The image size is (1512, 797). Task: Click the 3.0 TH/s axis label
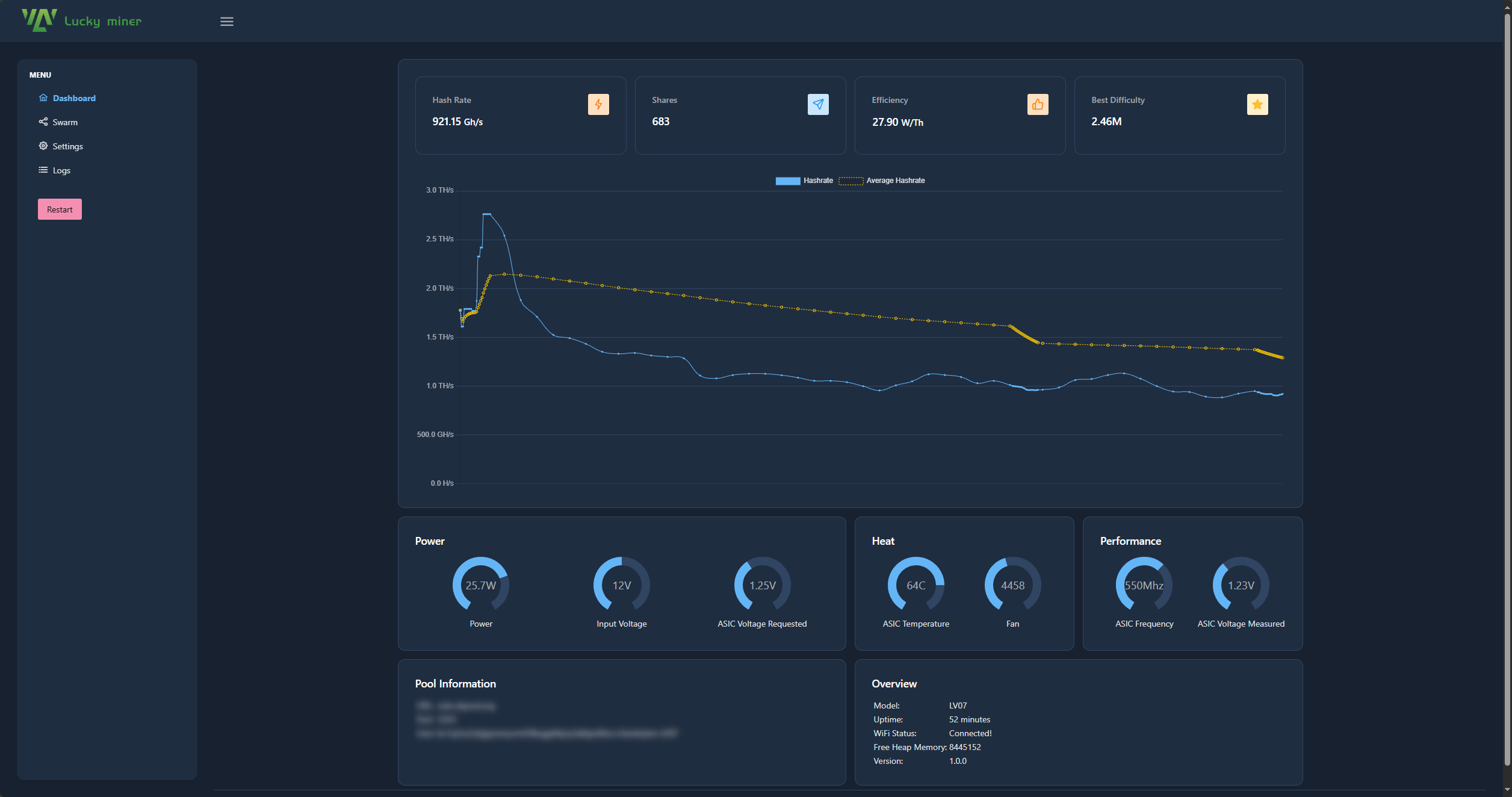pyautogui.click(x=440, y=190)
